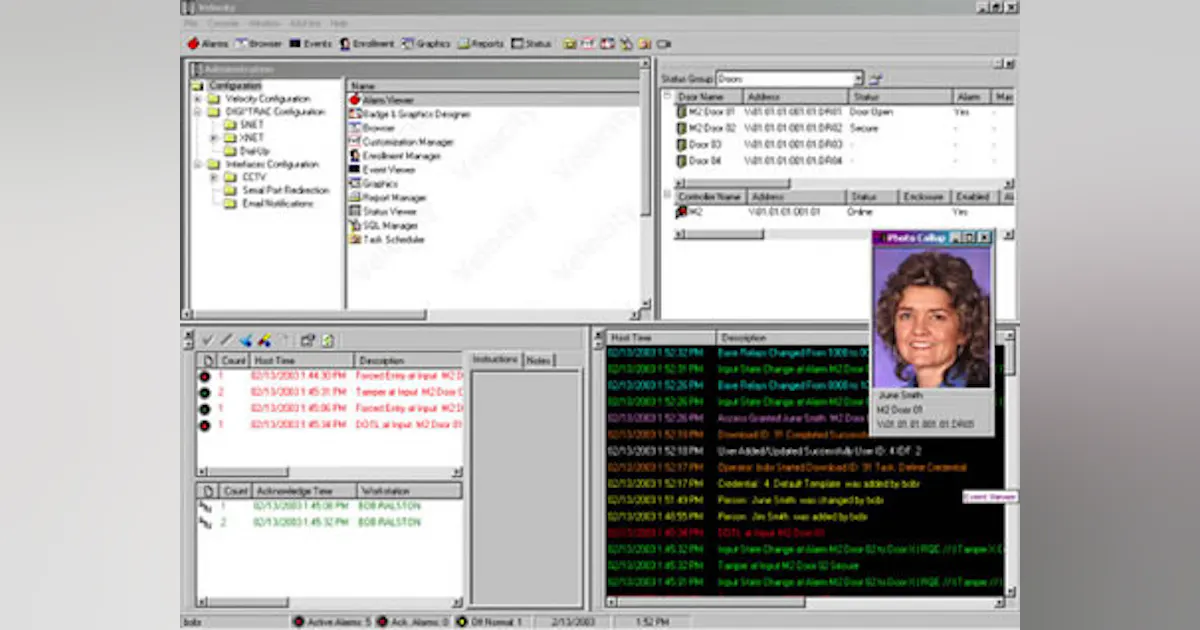Click the Workstation column header
This screenshot has height=630, width=1200.
click(409, 491)
